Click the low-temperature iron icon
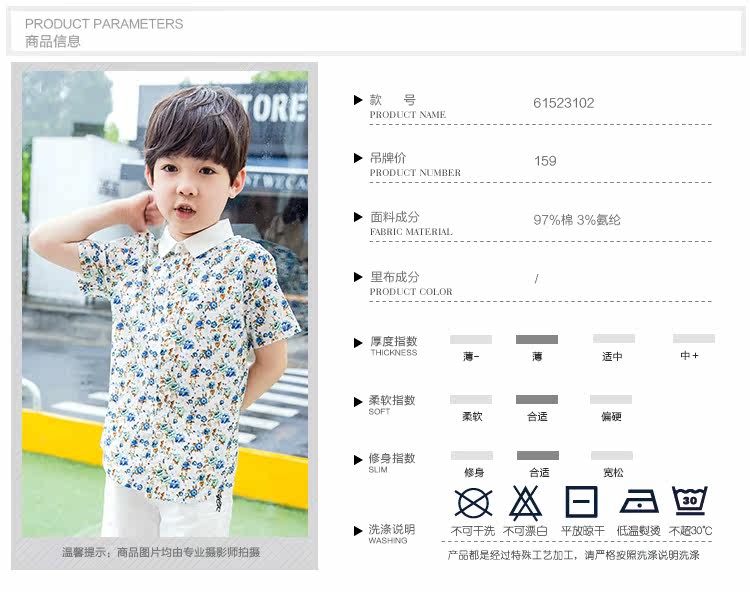The image size is (750, 592). pyautogui.click(x=639, y=501)
